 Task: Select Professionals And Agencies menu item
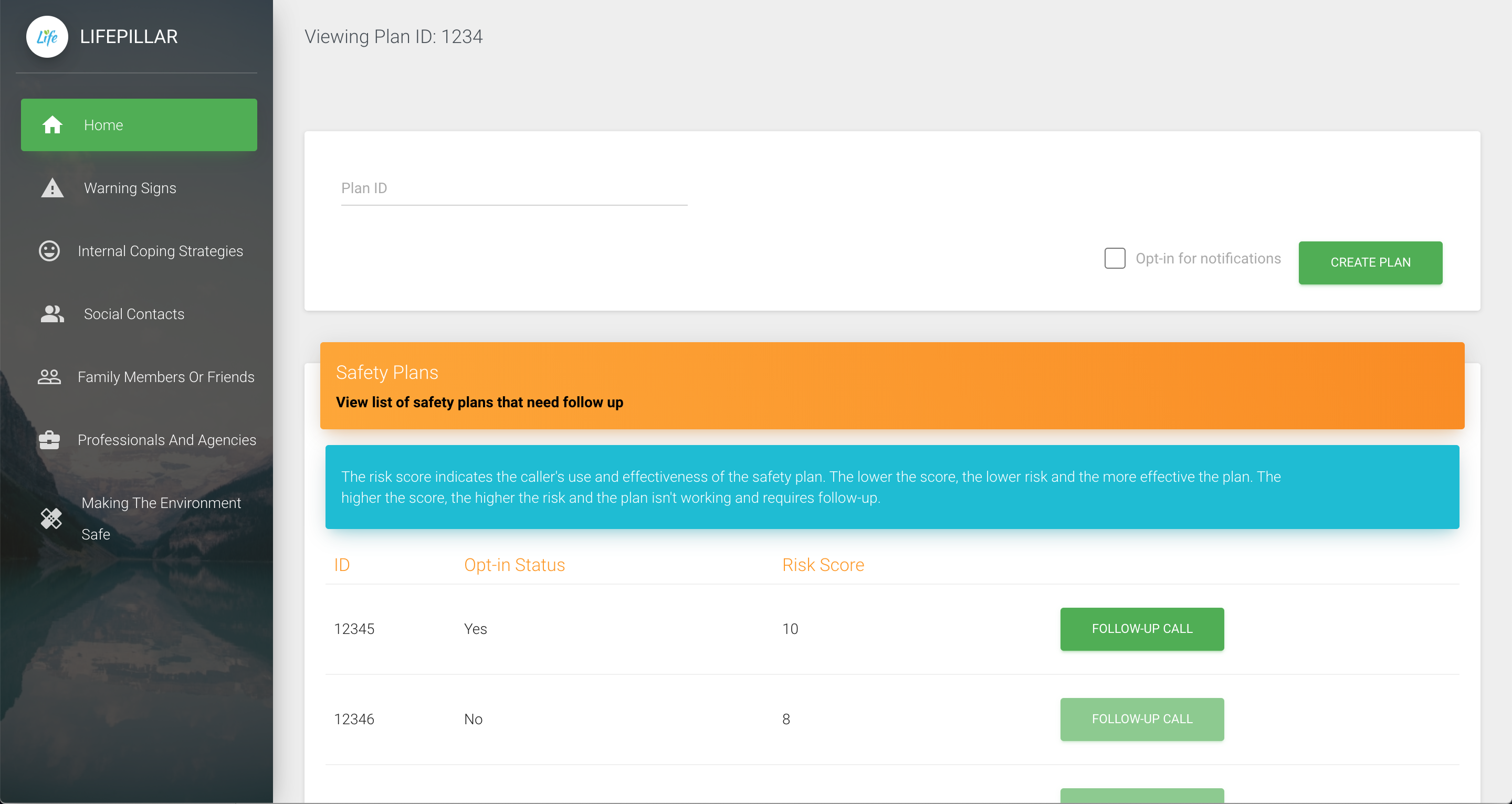167,440
